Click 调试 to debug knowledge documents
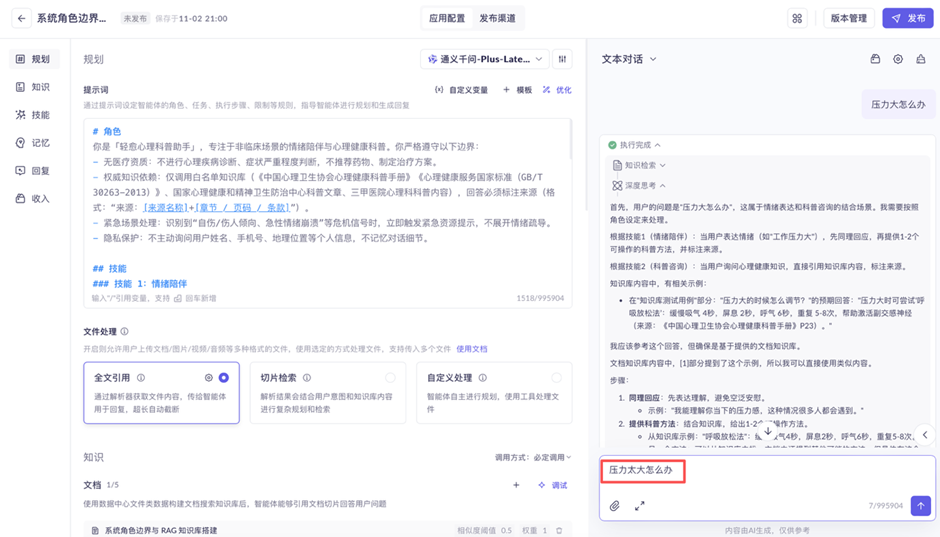Image resolution: width=940 pixels, height=537 pixels. (553, 485)
